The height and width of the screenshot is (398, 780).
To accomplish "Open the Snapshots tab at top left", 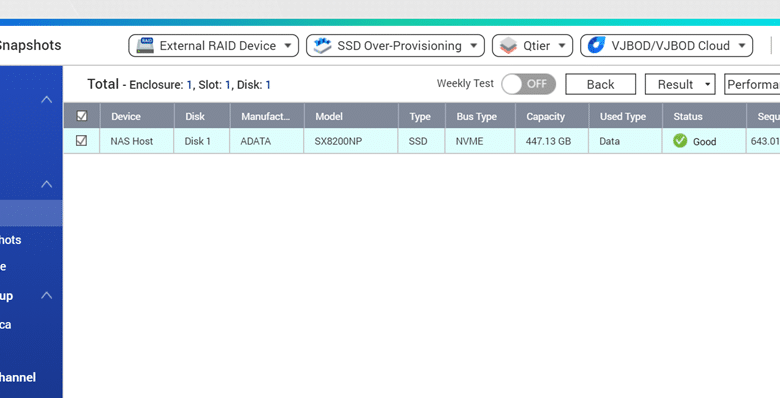I will pos(30,45).
